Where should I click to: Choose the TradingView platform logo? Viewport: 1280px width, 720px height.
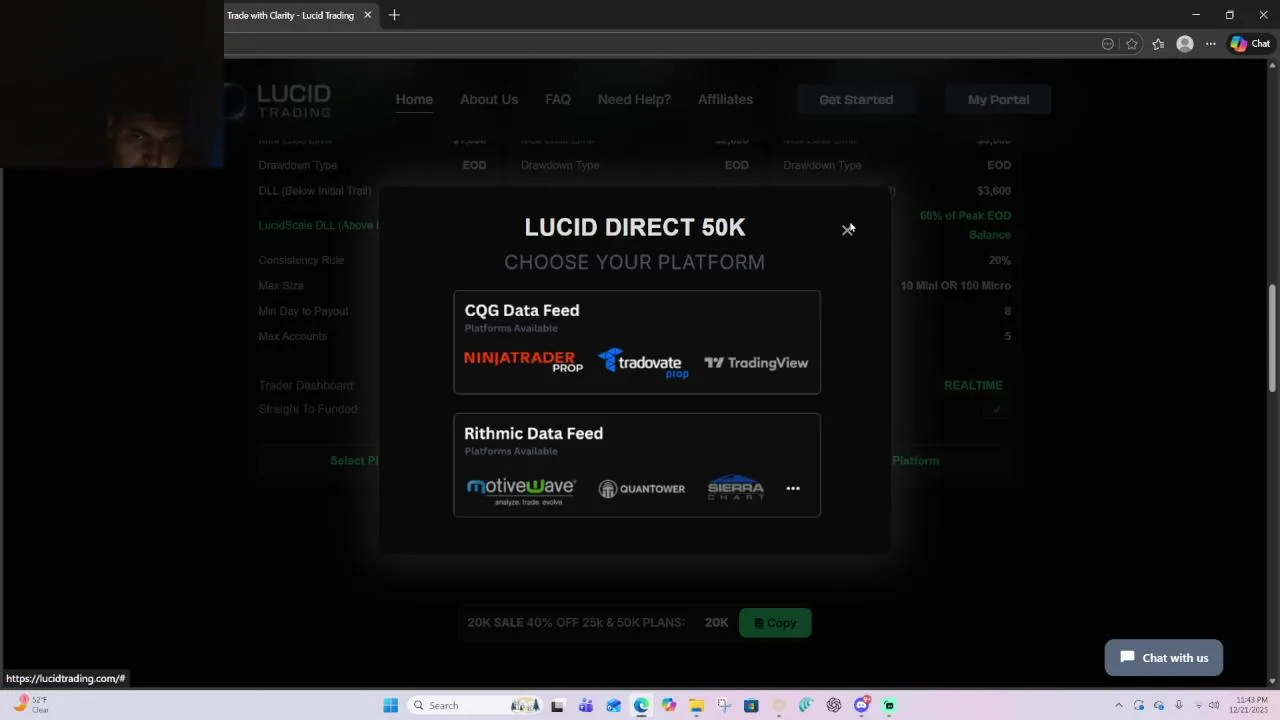(756, 363)
